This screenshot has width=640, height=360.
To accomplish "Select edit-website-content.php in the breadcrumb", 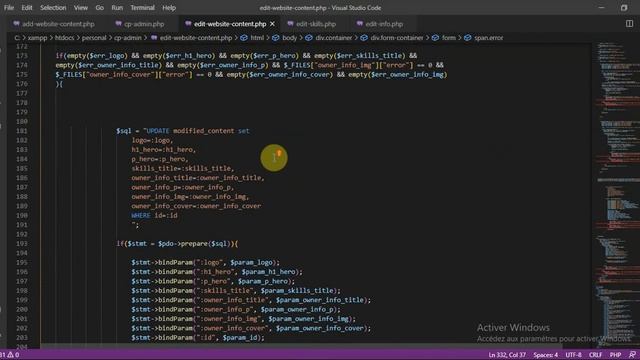I will tap(196, 38).
